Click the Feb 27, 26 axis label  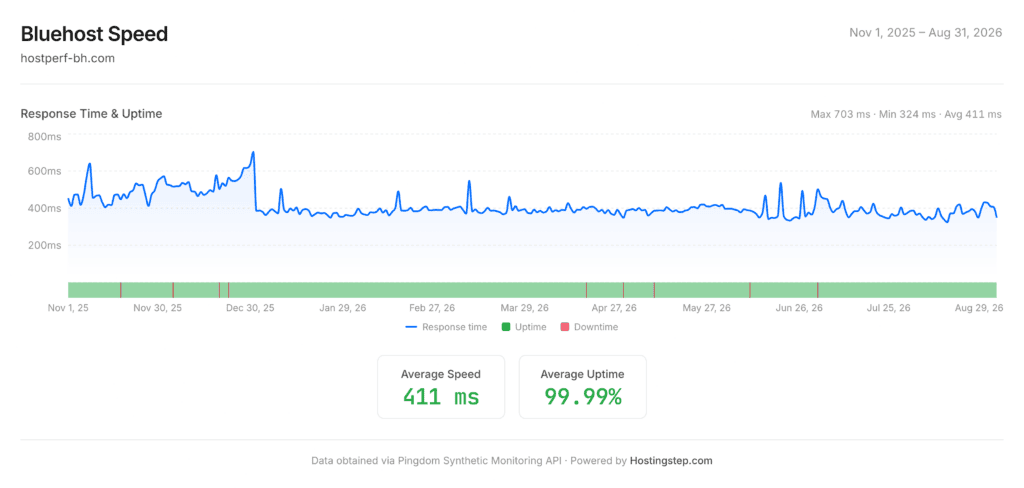[x=432, y=308]
